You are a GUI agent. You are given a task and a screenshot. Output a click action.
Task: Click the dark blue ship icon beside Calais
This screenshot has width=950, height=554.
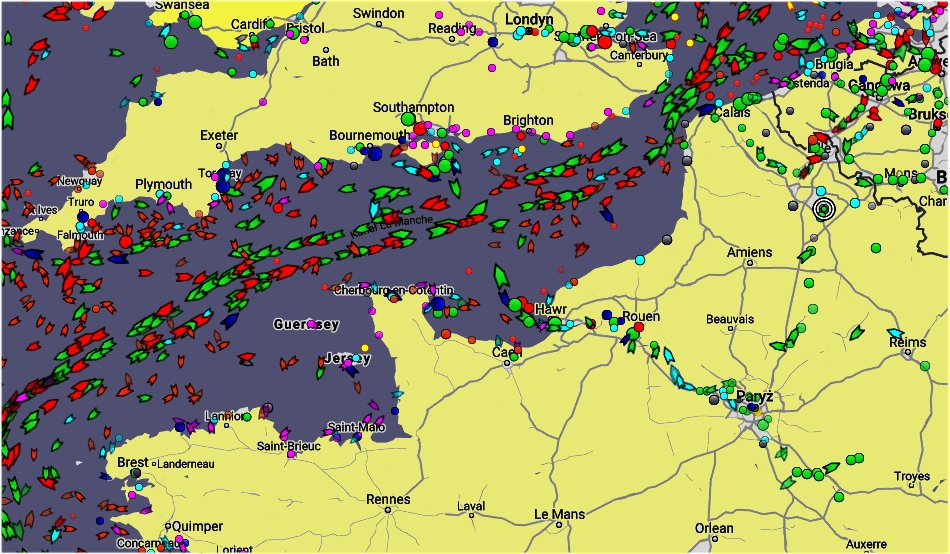(706, 108)
